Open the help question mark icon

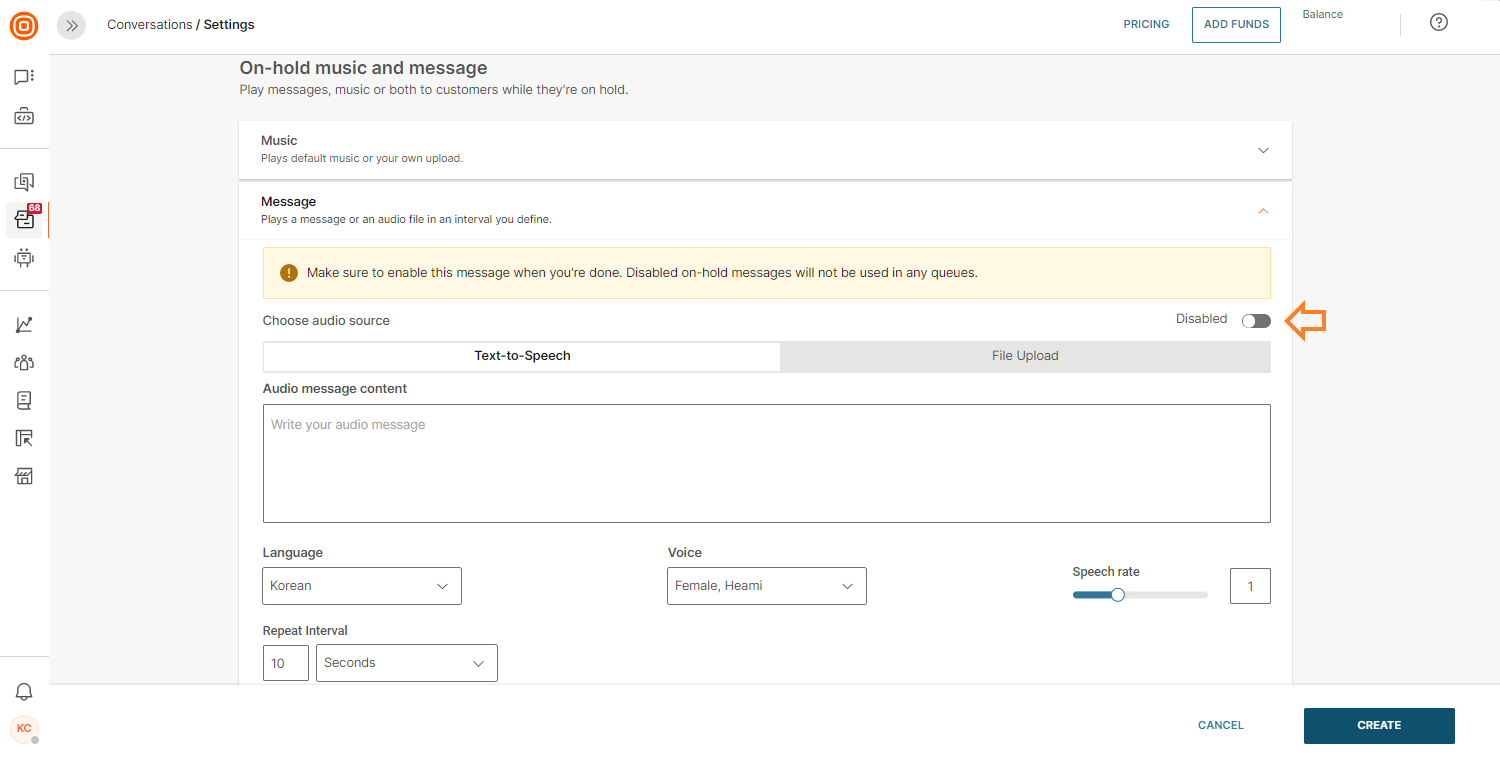point(1439,23)
